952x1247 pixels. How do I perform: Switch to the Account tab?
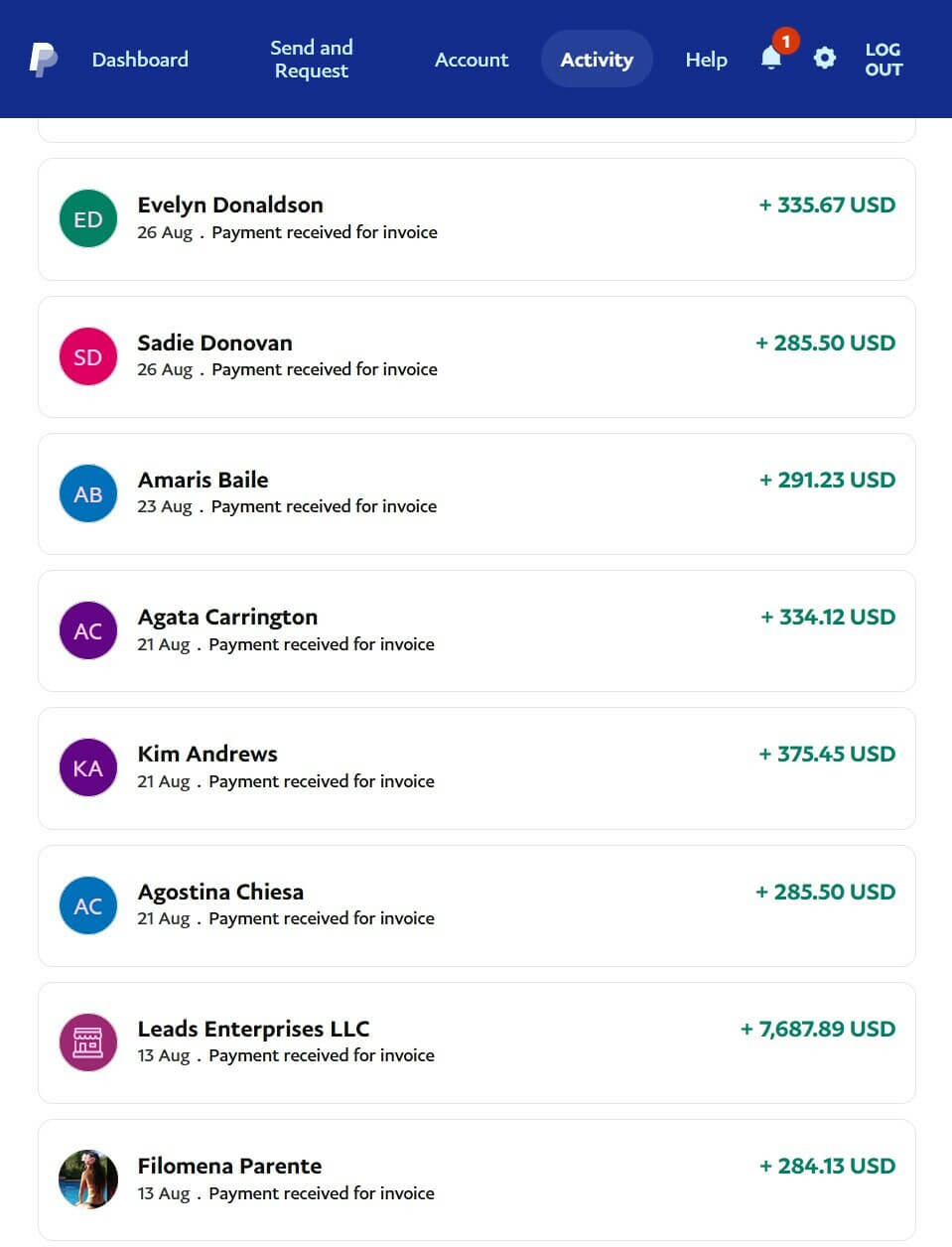(472, 60)
